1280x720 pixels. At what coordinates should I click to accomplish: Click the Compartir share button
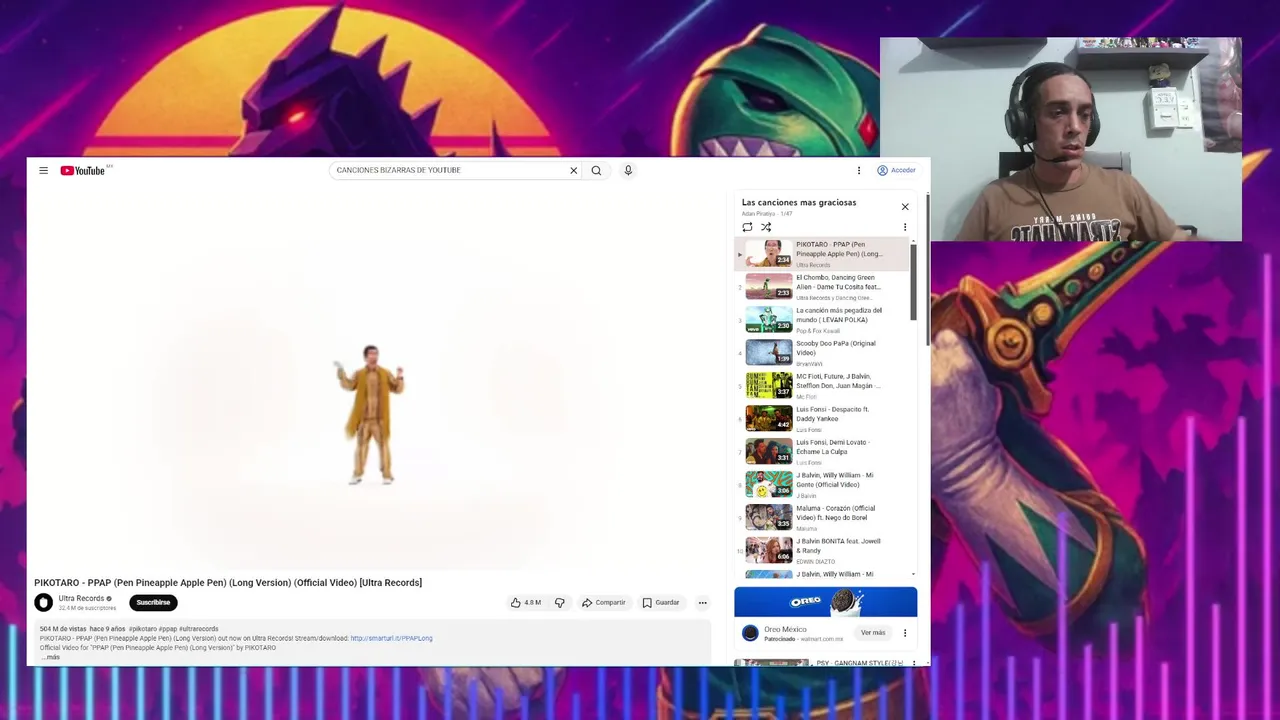604,603
